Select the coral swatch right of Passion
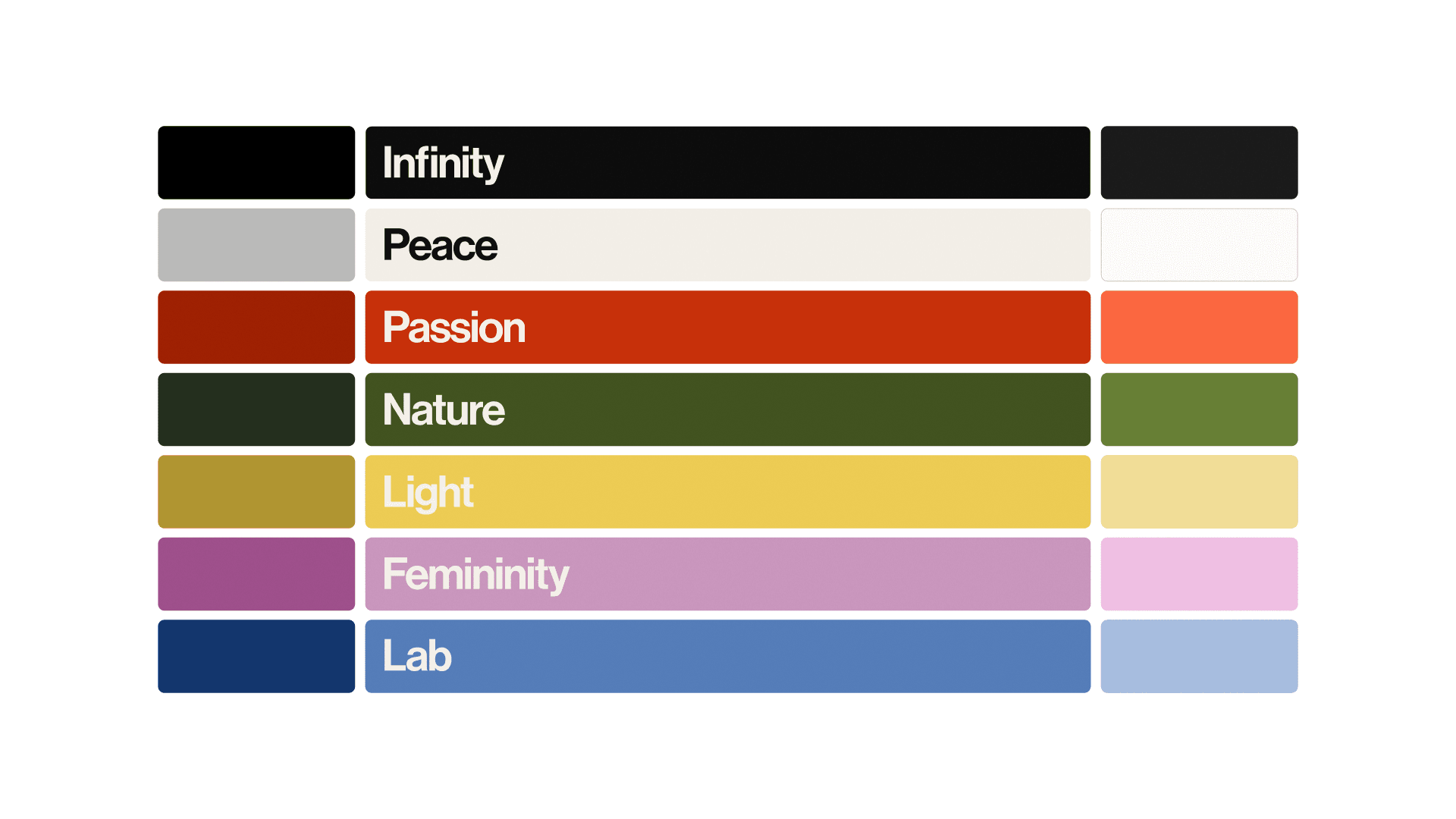 tap(1199, 327)
